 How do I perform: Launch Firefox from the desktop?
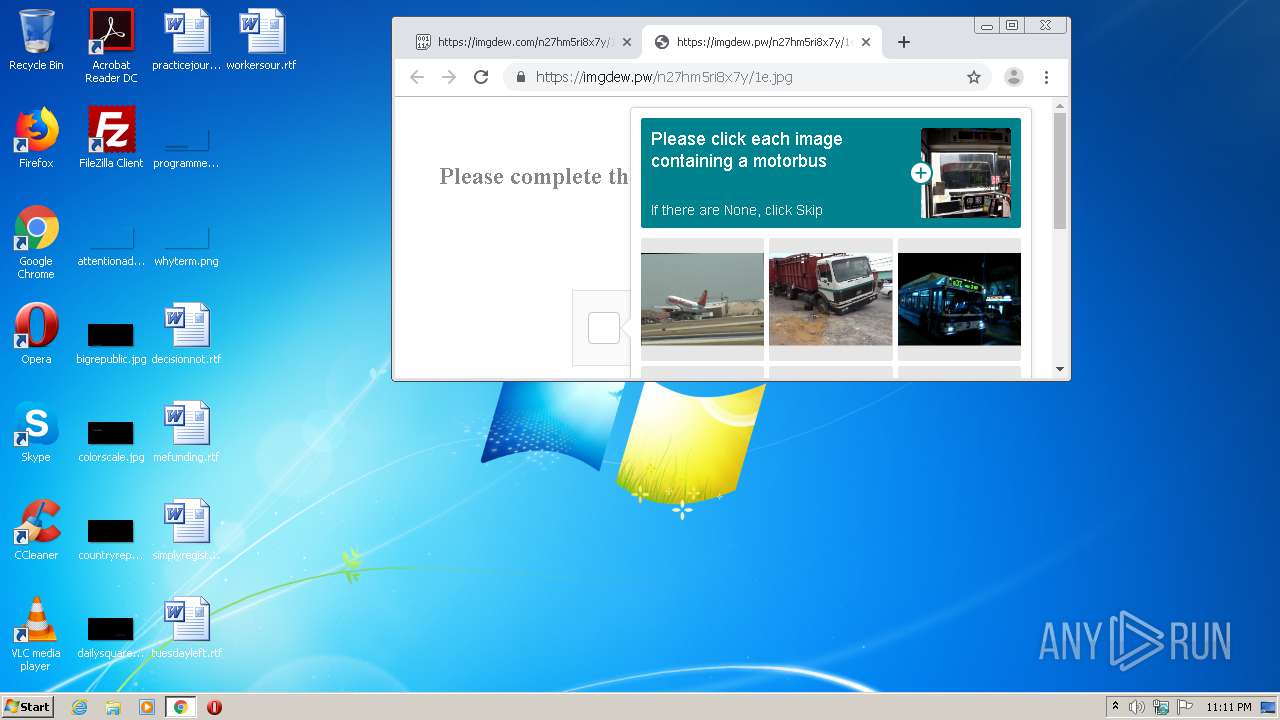click(36, 138)
